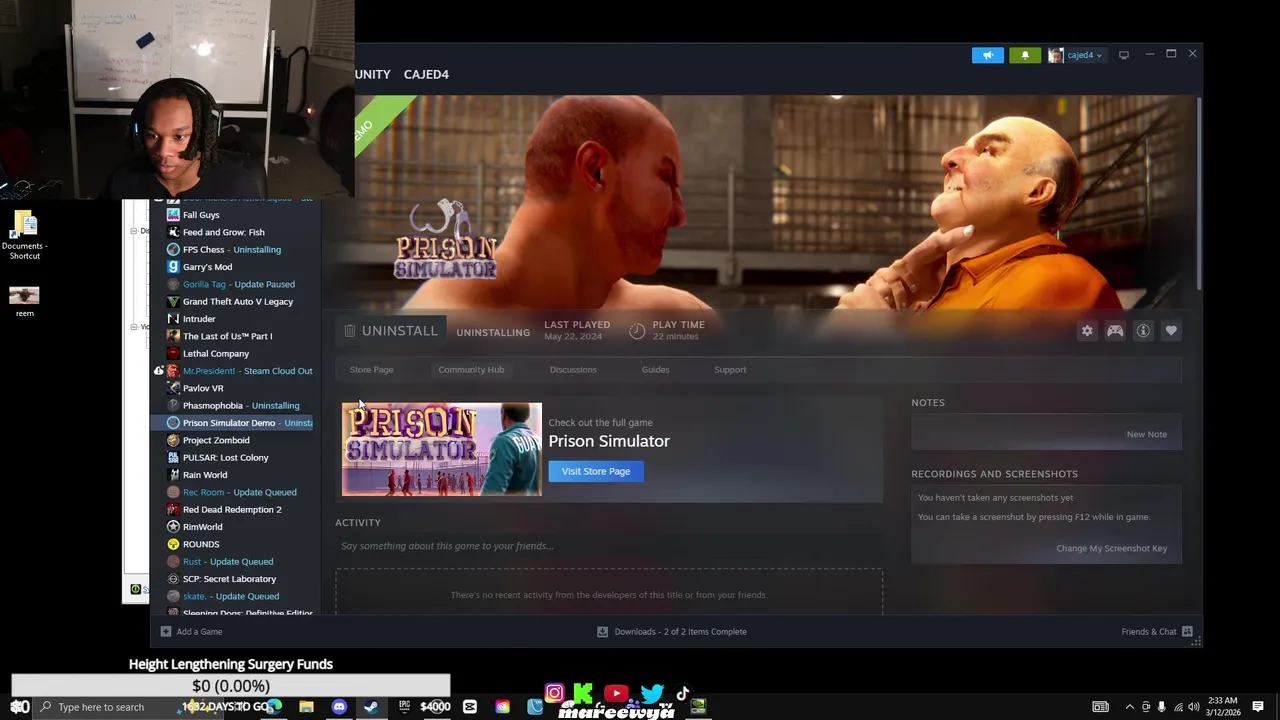The width and height of the screenshot is (1280, 720).
Task: Click the SCP: Secret Laboratory icon
Action: pyautogui.click(x=173, y=579)
